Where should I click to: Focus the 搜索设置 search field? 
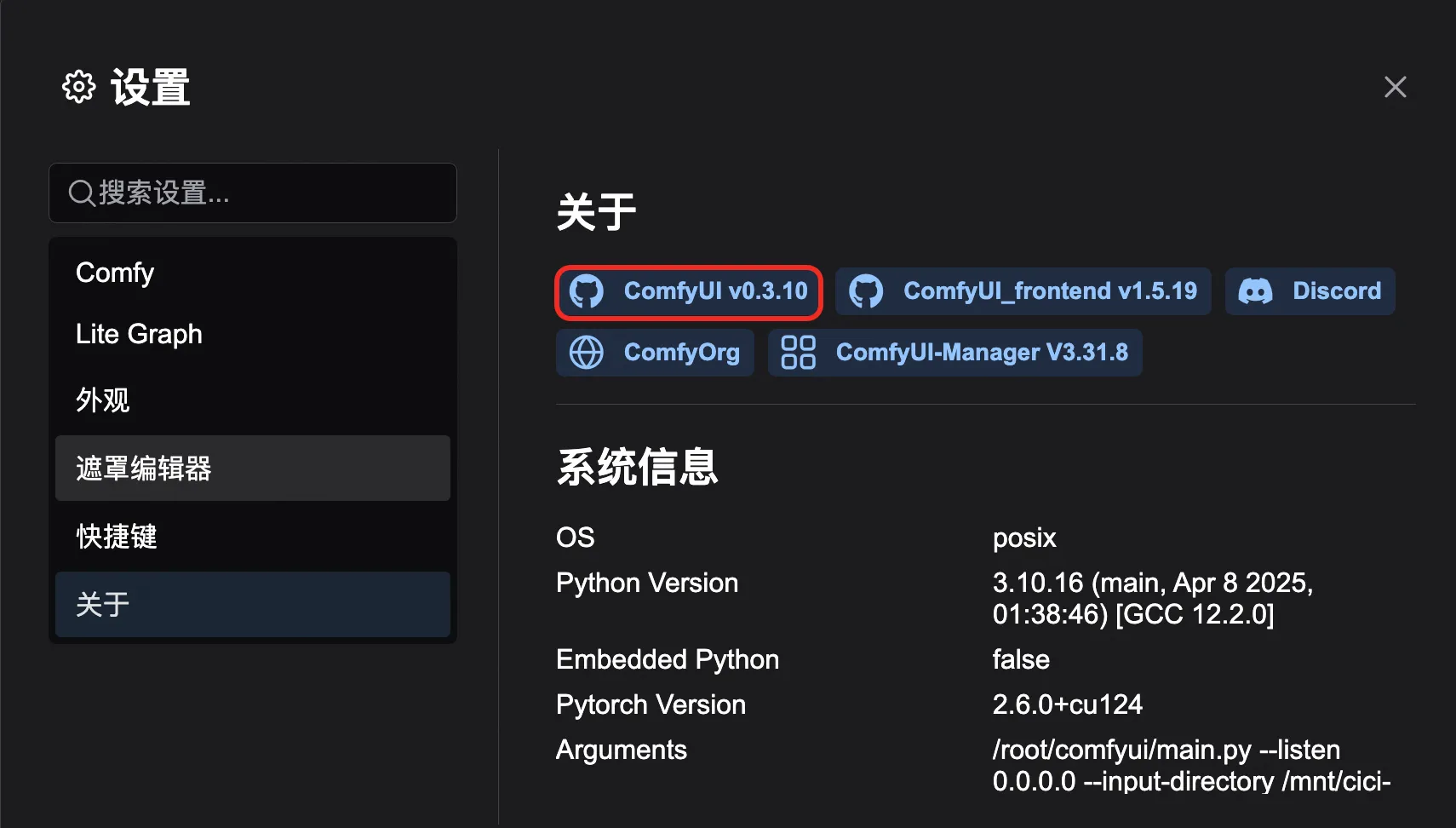[x=253, y=193]
